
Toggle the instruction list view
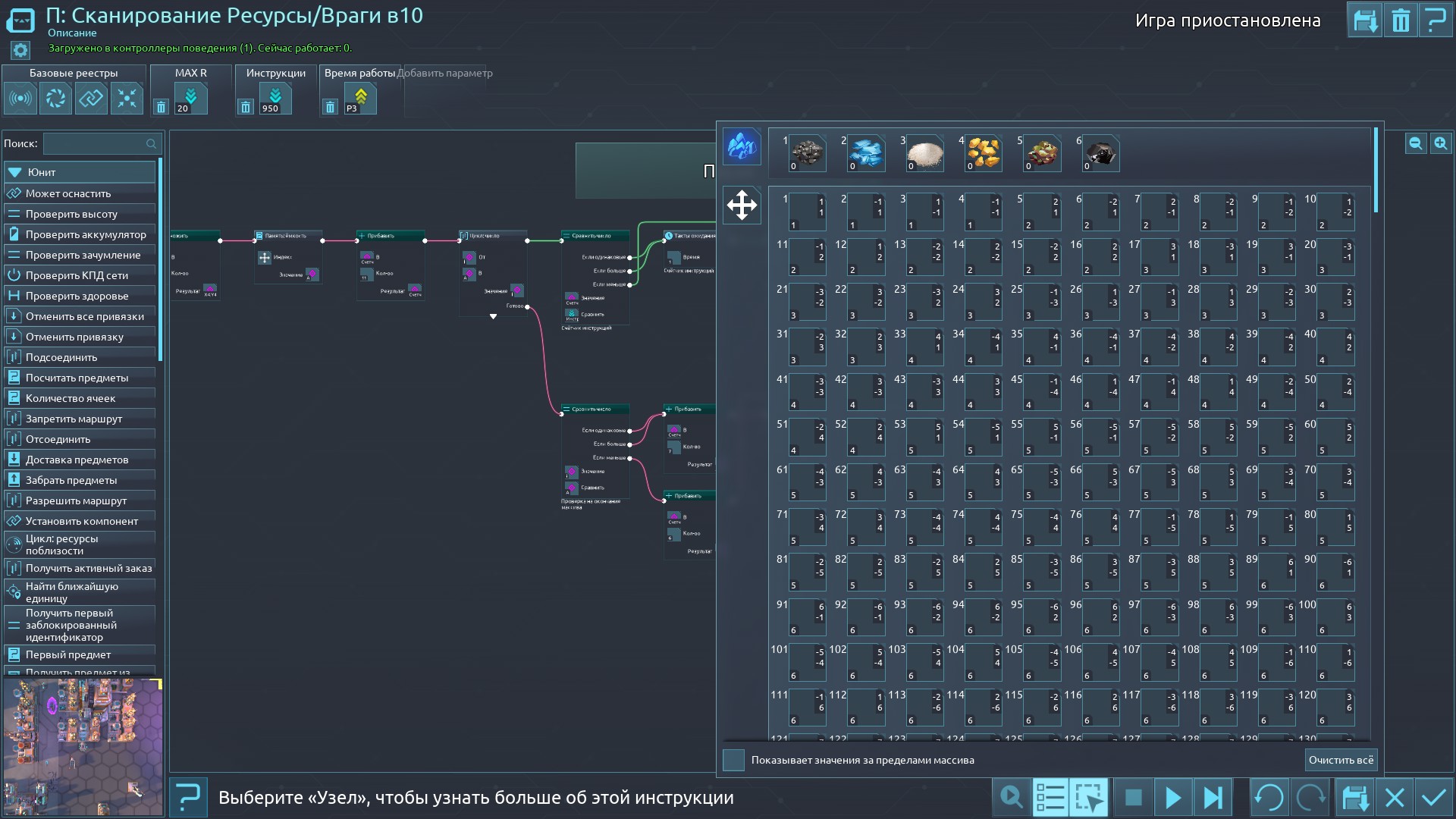click(x=1050, y=798)
